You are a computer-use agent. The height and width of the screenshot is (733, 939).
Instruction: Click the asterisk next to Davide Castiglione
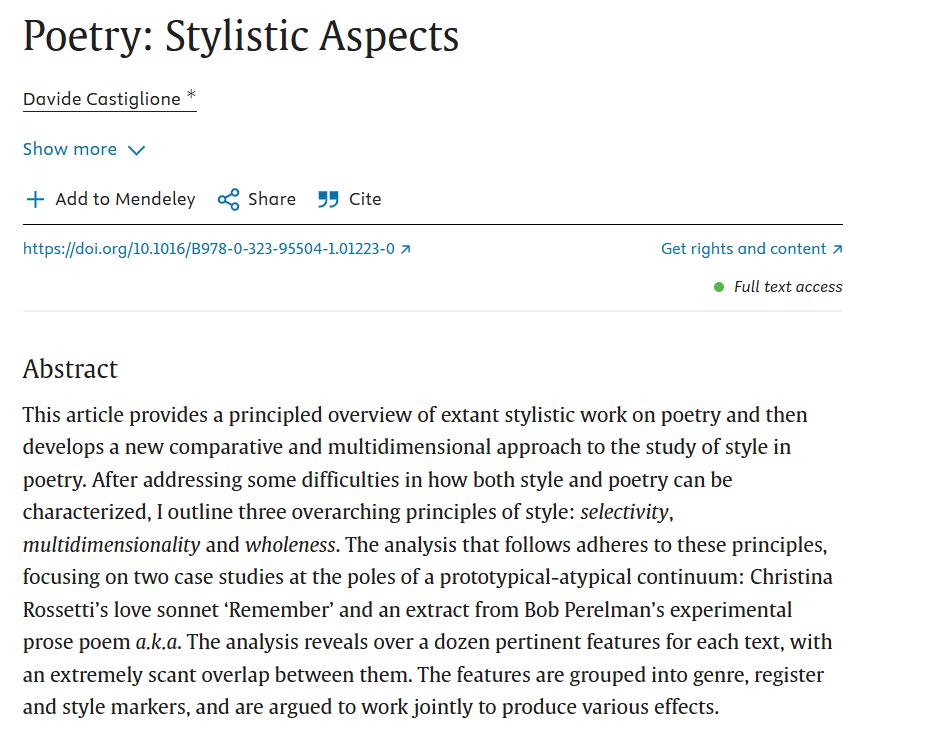[x=191, y=96]
